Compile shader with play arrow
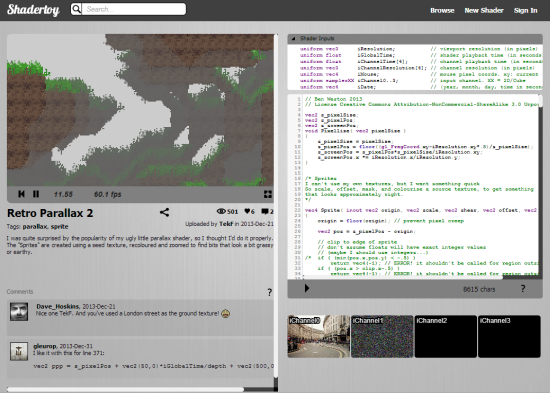The image size is (550, 393). (x=307, y=288)
